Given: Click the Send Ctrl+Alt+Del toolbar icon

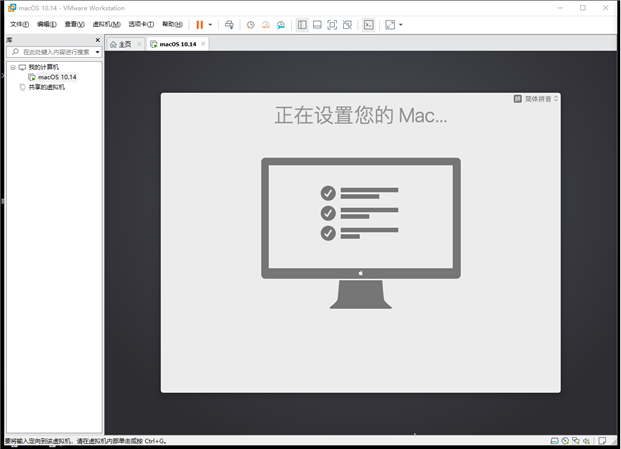Looking at the screenshot, I should [x=229, y=25].
